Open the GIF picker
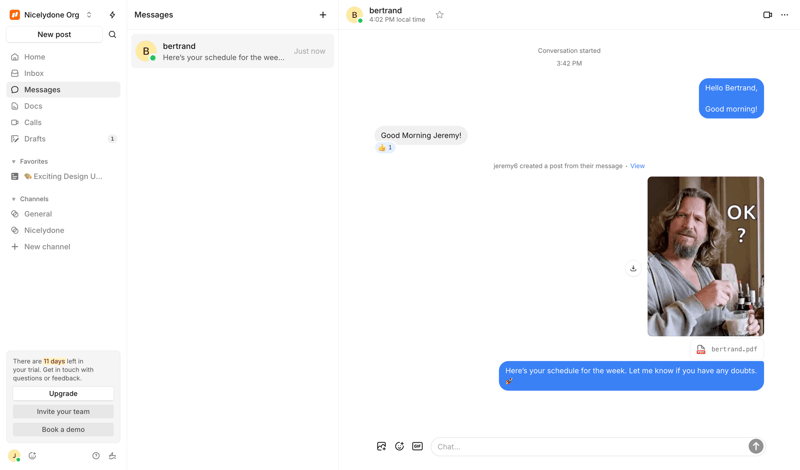Screen dimensions: 800x470 pyautogui.click(x=417, y=447)
